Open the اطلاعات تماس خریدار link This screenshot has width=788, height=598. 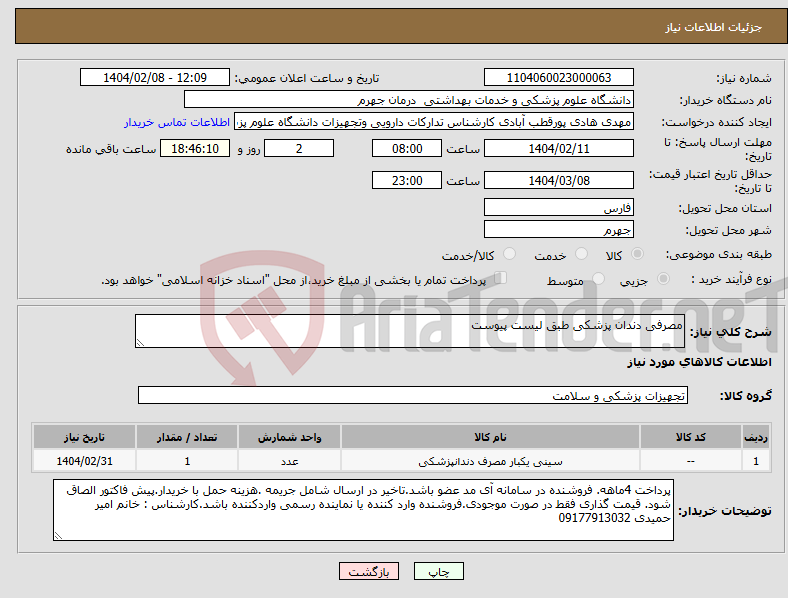coord(177,122)
